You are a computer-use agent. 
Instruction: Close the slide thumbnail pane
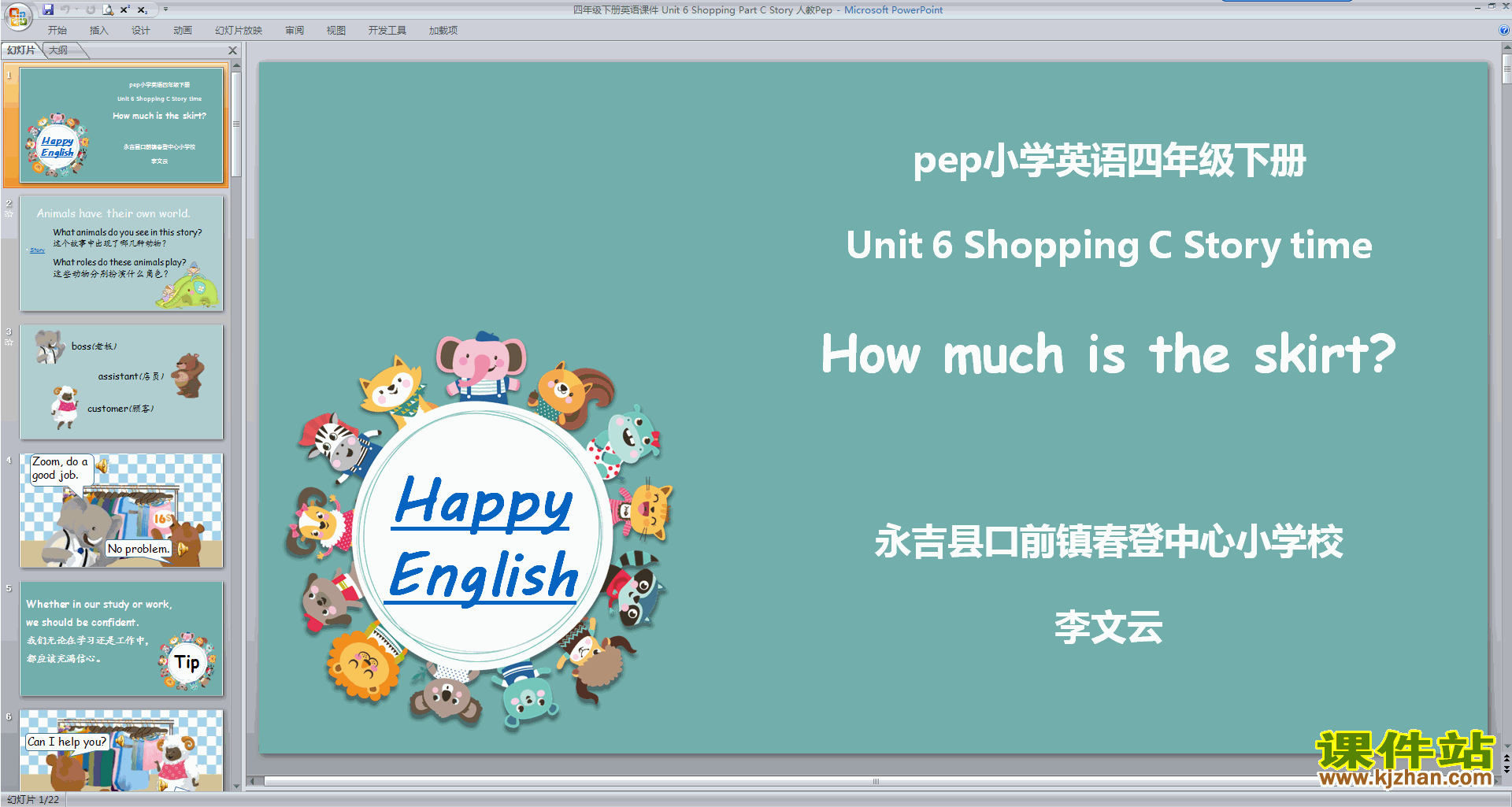pos(232,50)
